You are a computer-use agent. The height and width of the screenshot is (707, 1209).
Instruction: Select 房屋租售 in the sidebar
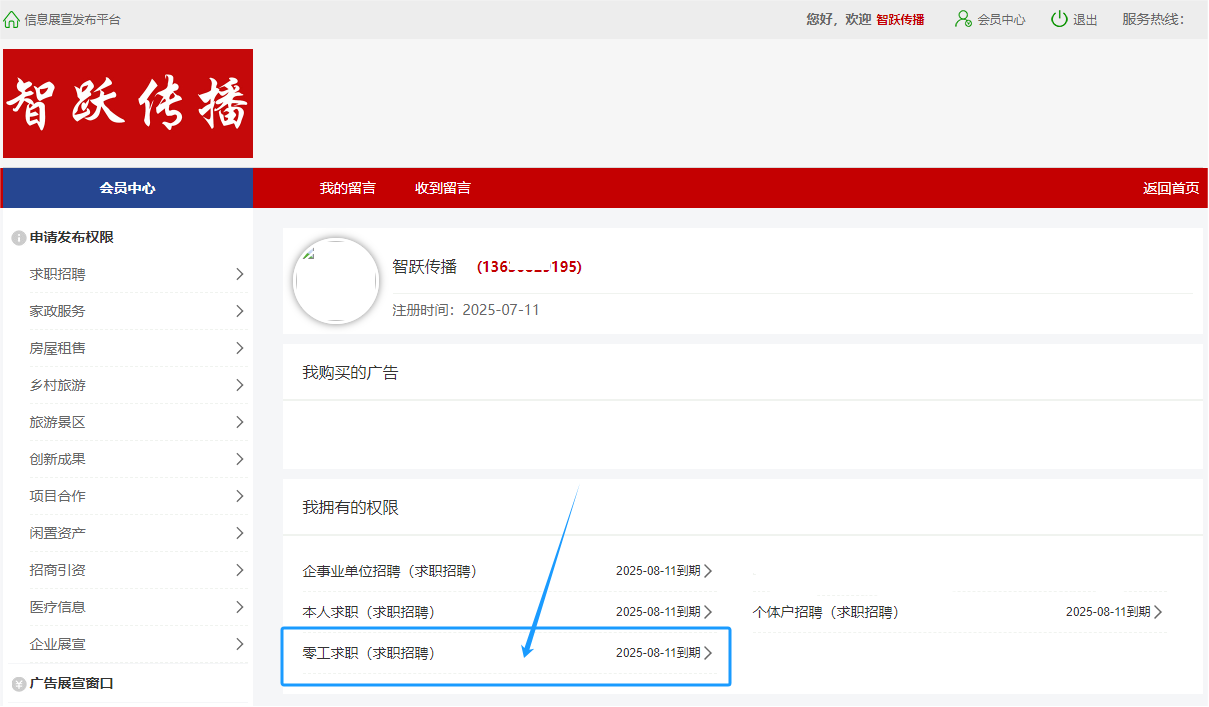click(58, 348)
